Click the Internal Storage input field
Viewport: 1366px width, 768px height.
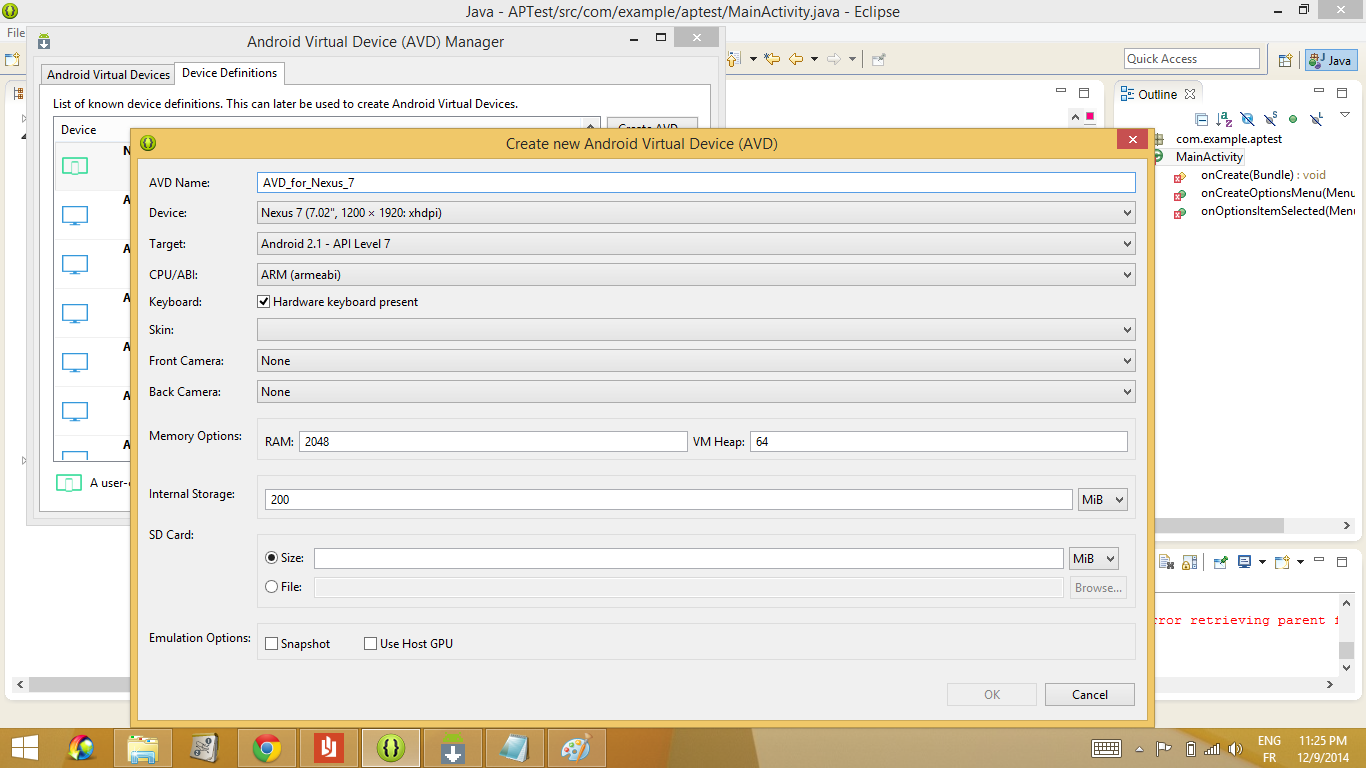pyautogui.click(x=669, y=499)
